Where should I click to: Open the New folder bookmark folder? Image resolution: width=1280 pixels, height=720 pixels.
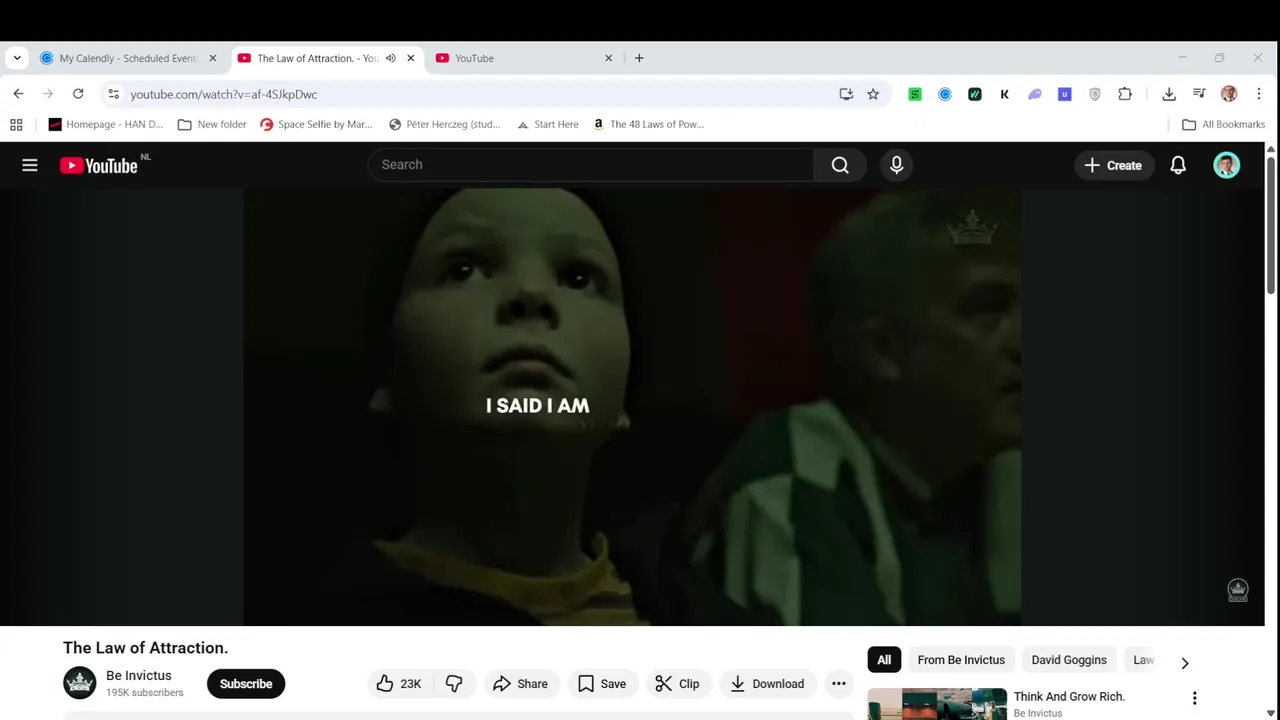tap(212, 125)
